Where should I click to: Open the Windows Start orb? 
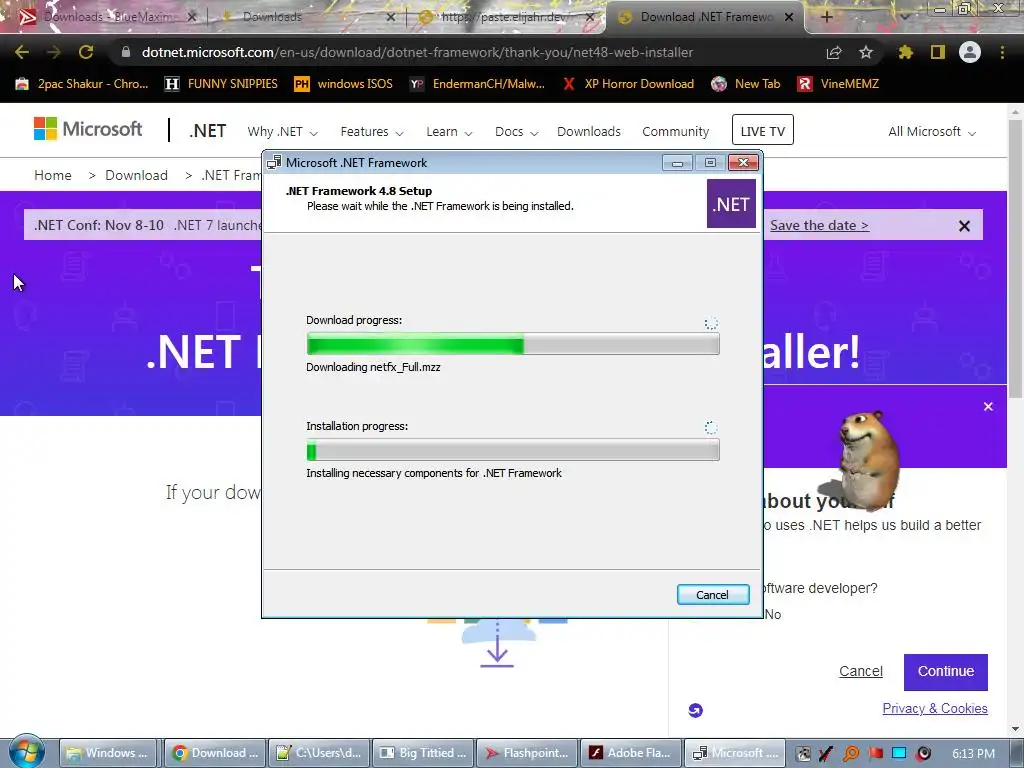(26, 751)
